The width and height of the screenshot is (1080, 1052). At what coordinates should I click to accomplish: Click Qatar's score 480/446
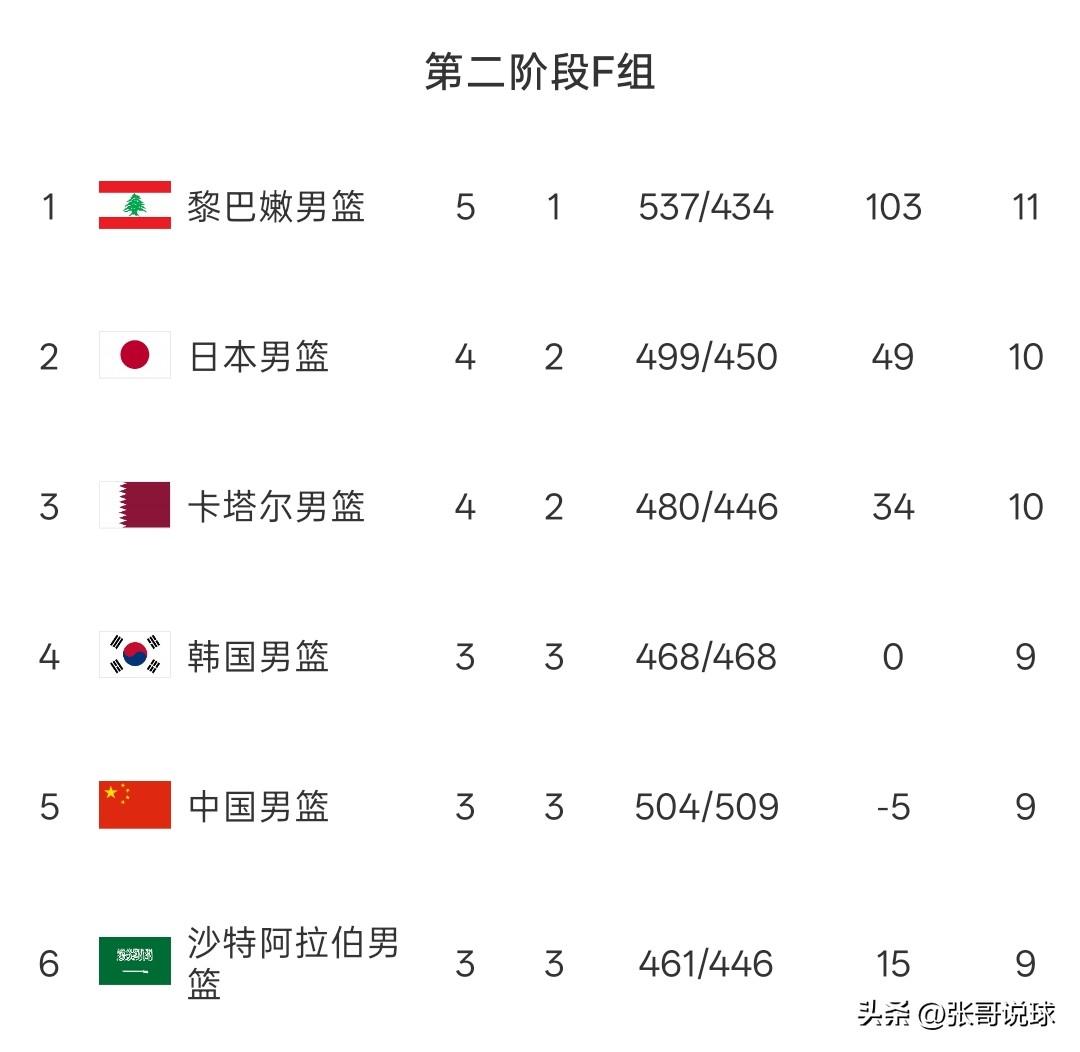point(706,506)
